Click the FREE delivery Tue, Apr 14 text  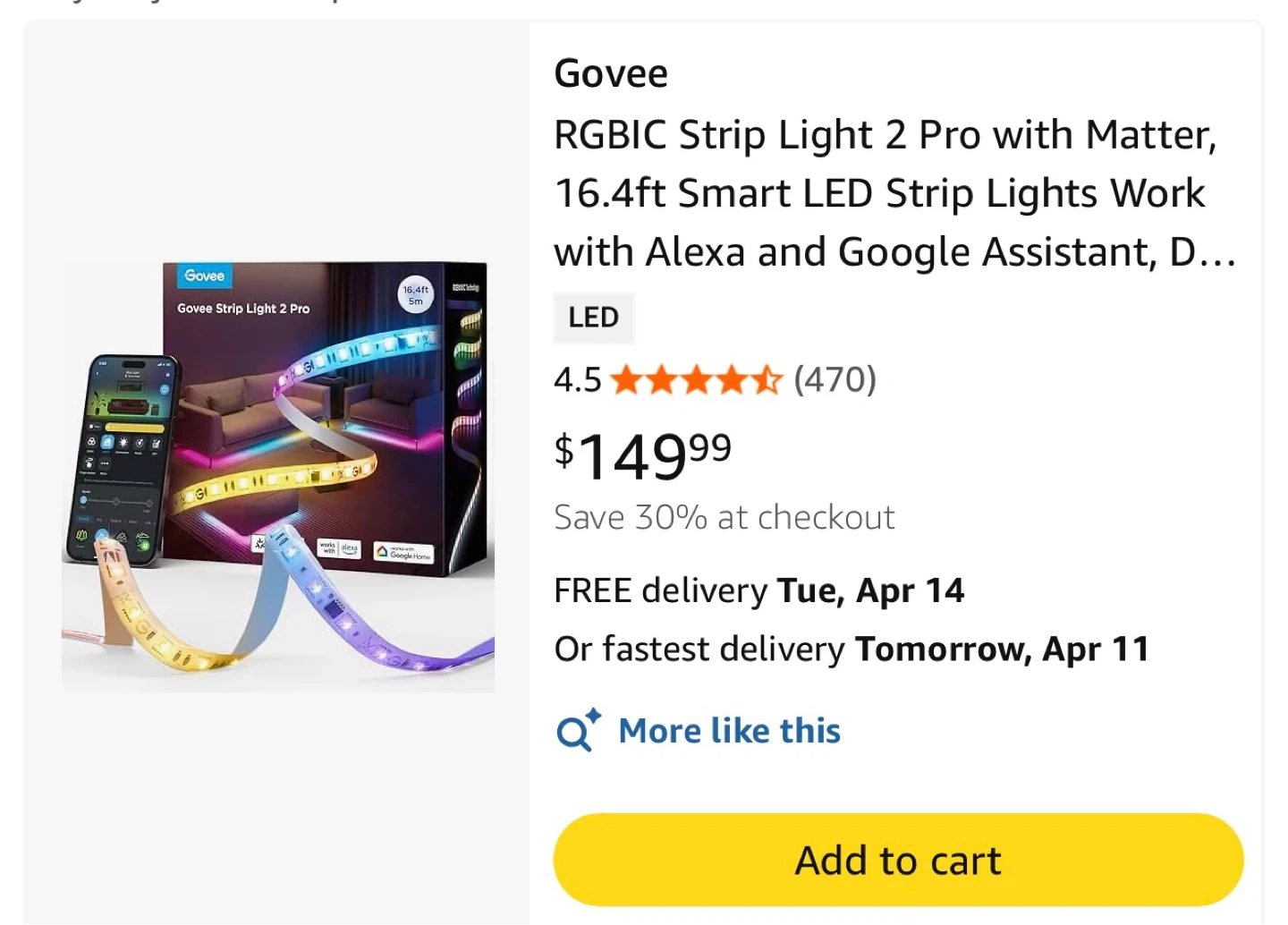[x=758, y=590]
